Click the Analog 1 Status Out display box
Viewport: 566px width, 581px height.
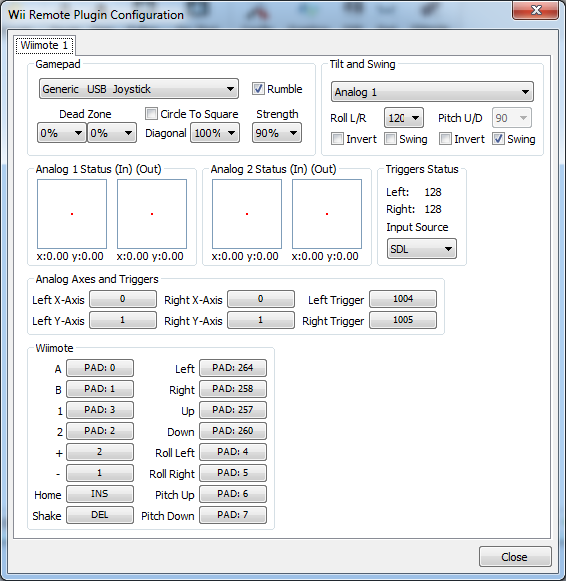point(152,214)
